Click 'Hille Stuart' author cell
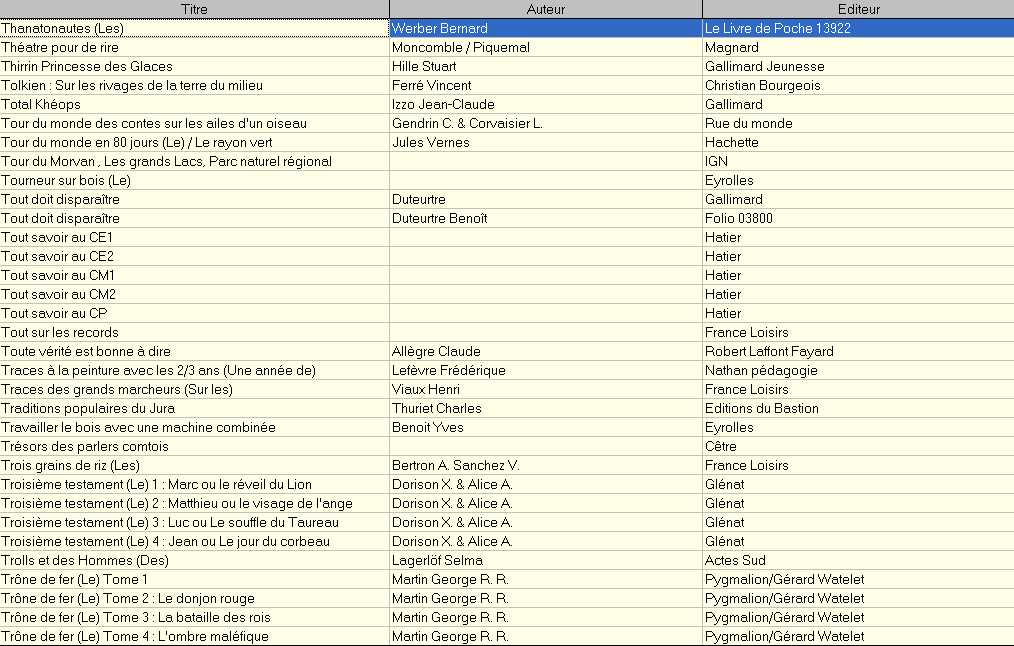Screen dimensions: 1014x646 [546, 67]
